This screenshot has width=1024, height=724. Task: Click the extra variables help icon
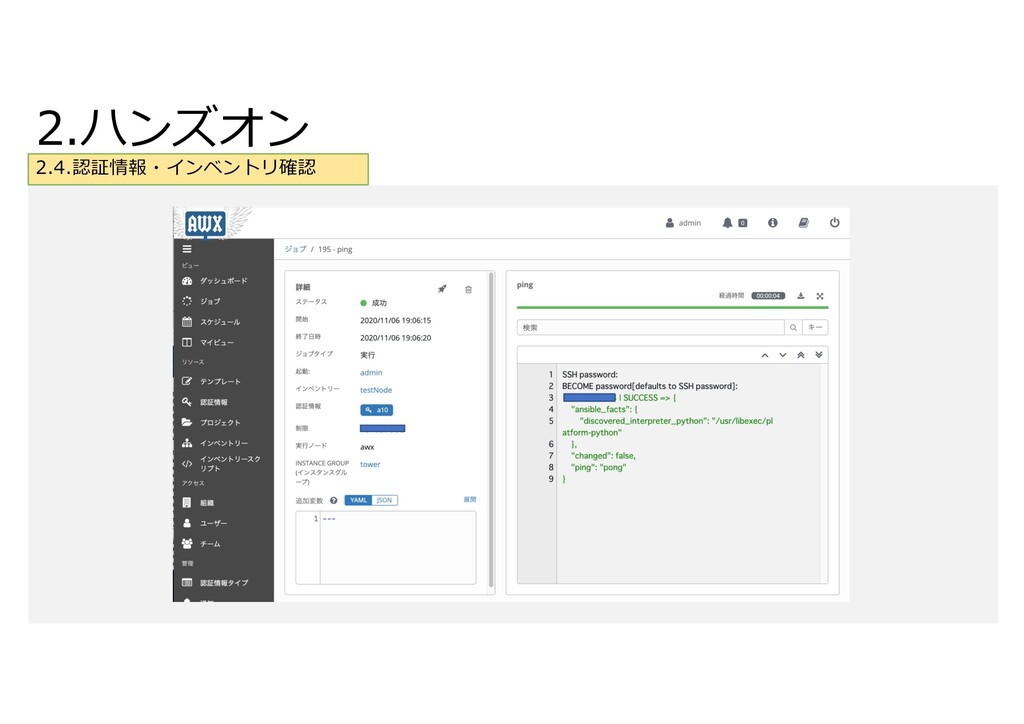(x=333, y=501)
